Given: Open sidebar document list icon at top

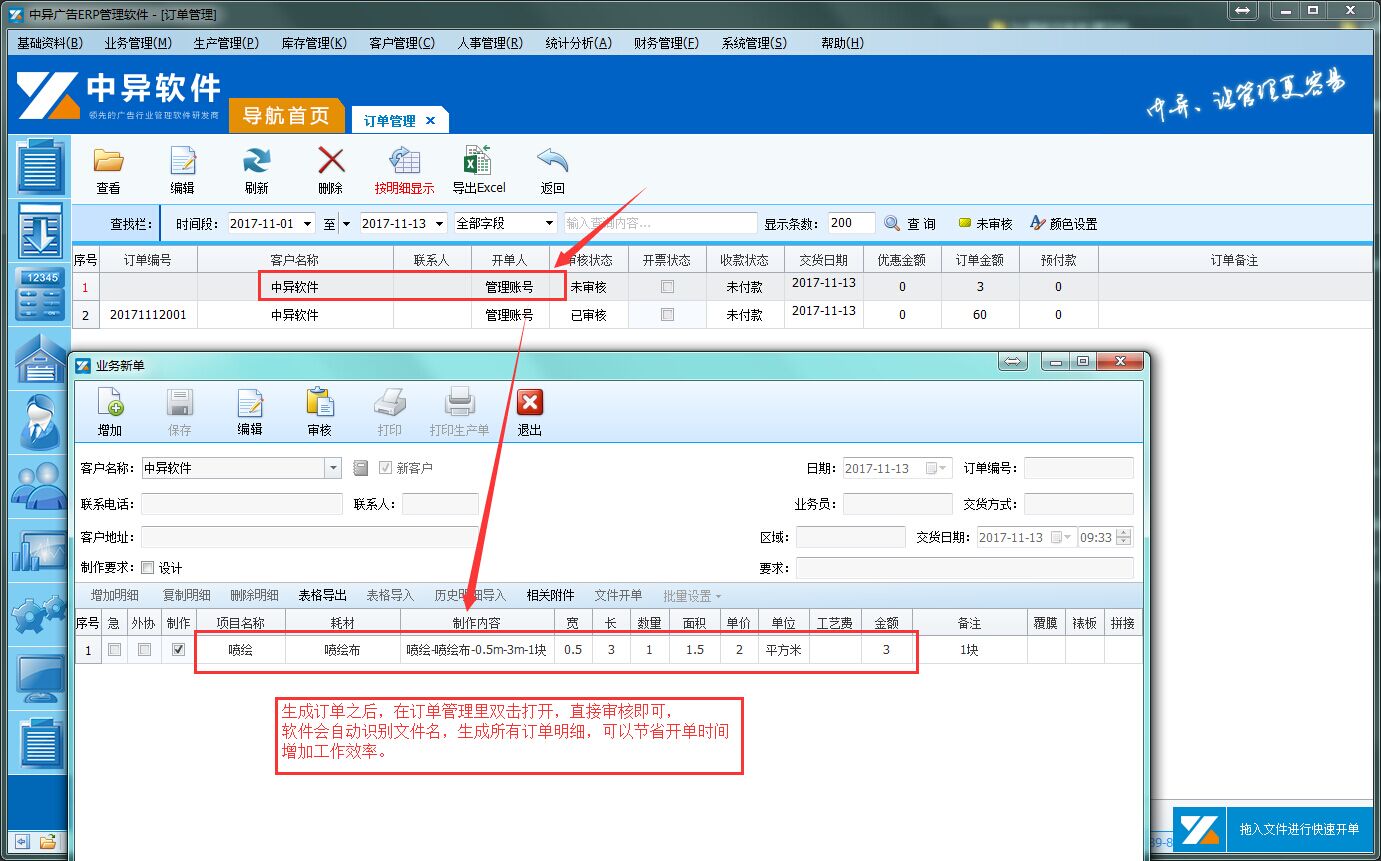Looking at the screenshot, I should [x=41, y=167].
